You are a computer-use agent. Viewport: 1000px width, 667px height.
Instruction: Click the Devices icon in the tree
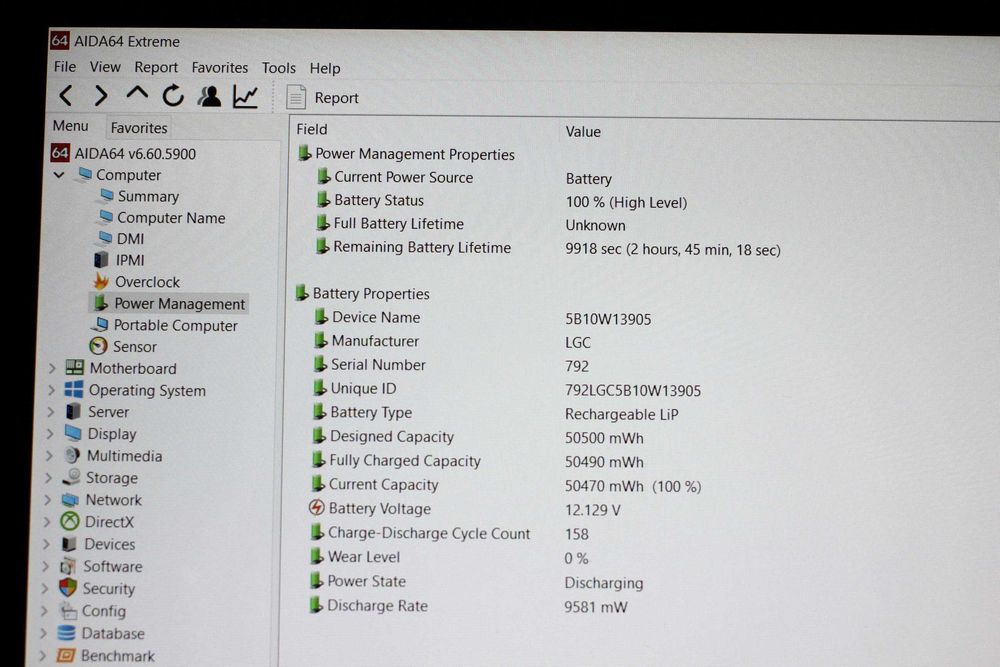(x=69, y=544)
